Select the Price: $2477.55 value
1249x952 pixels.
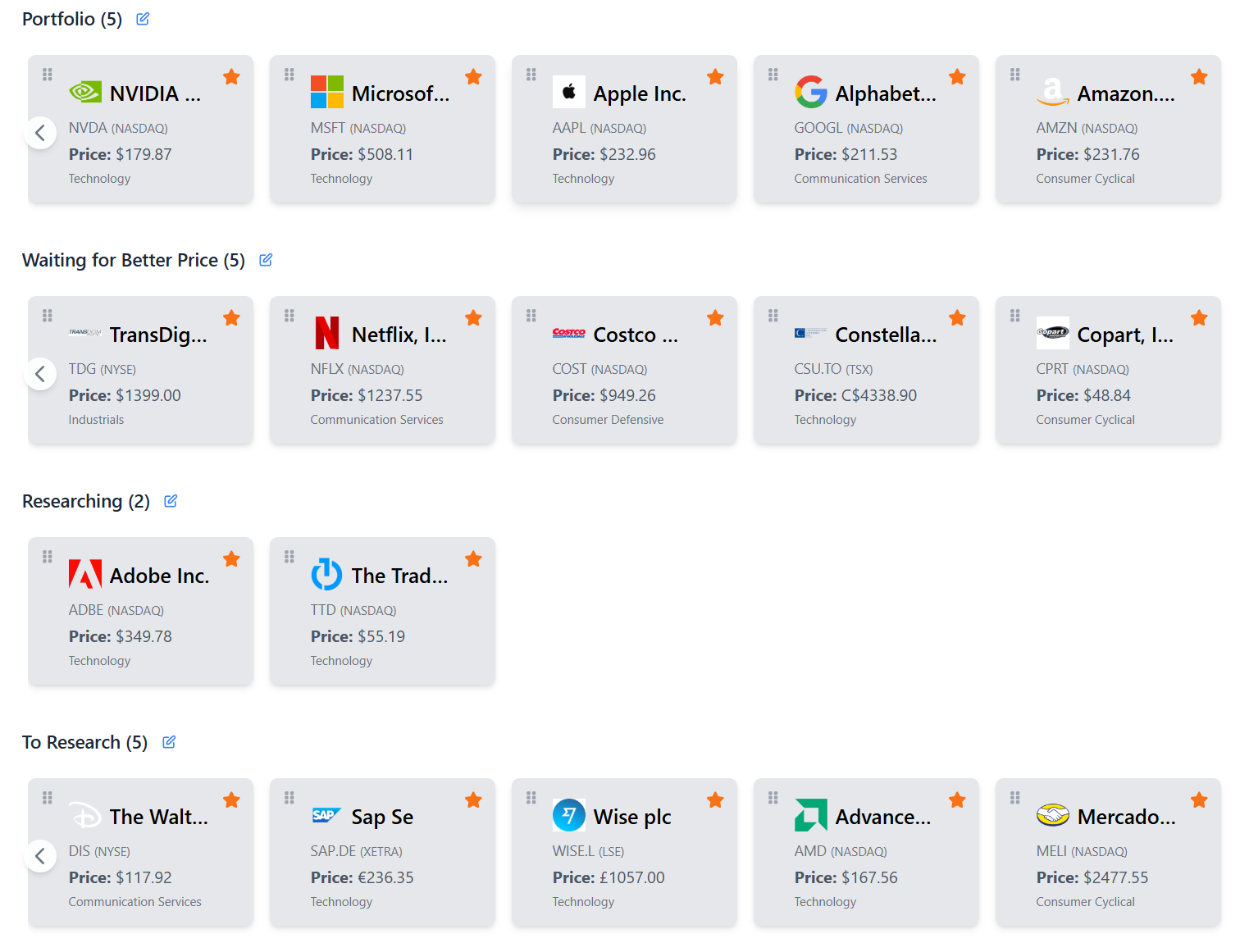pos(1092,877)
